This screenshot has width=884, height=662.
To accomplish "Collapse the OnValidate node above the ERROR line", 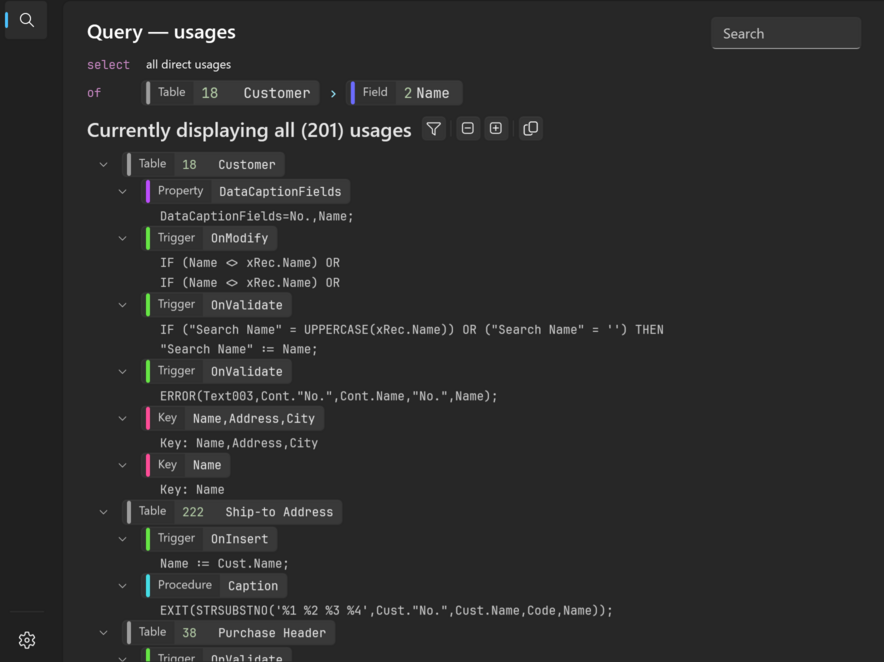I will 122,372.
